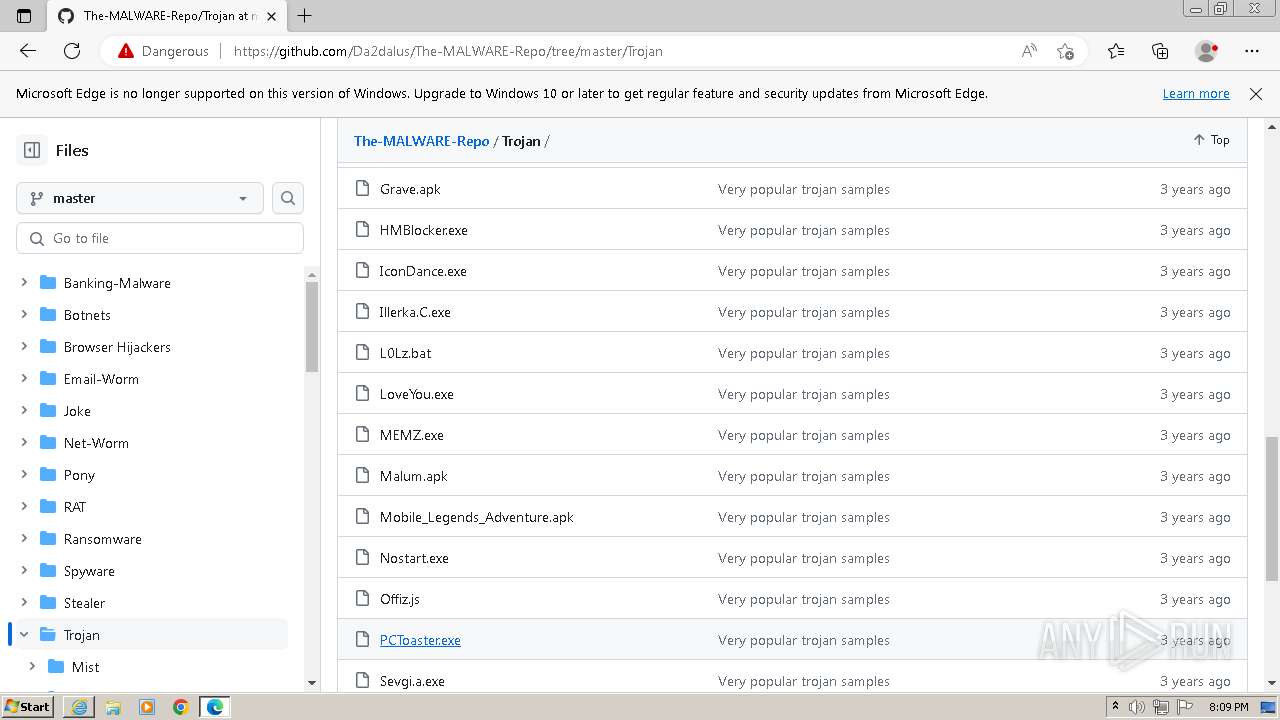Open File Explorer from taskbar
The image size is (1280, 720).
[113, 707]
